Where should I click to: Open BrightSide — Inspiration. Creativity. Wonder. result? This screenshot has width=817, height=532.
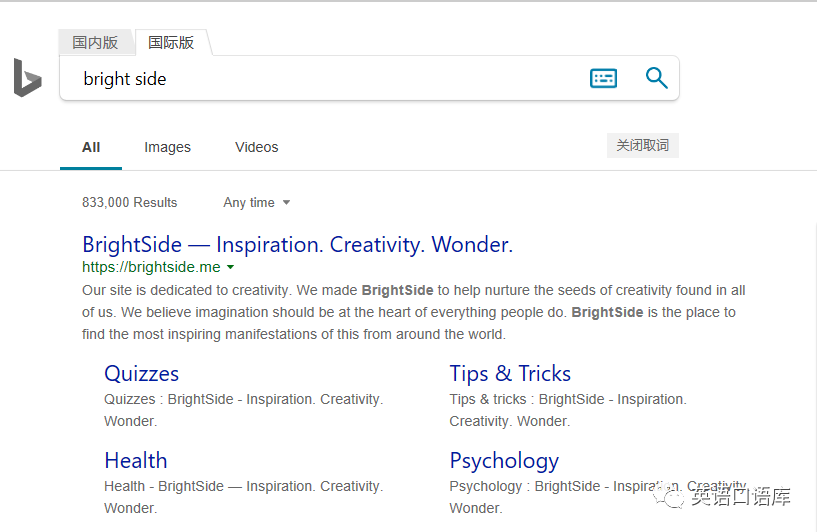[x=298, y=244]
